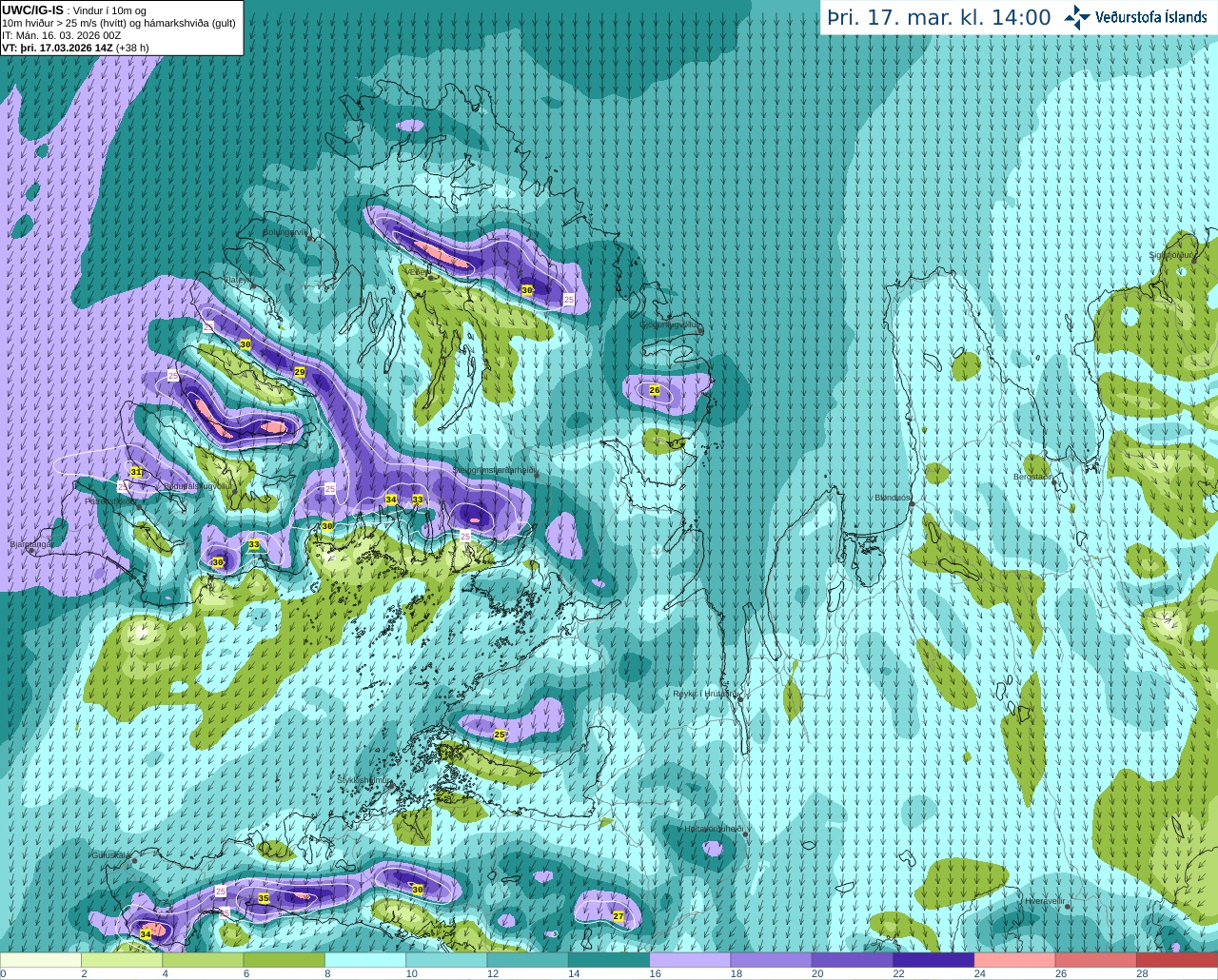Click the legend tick label '22'
The width and height of the screenshot is (1218, 980).
pos(898,973)
